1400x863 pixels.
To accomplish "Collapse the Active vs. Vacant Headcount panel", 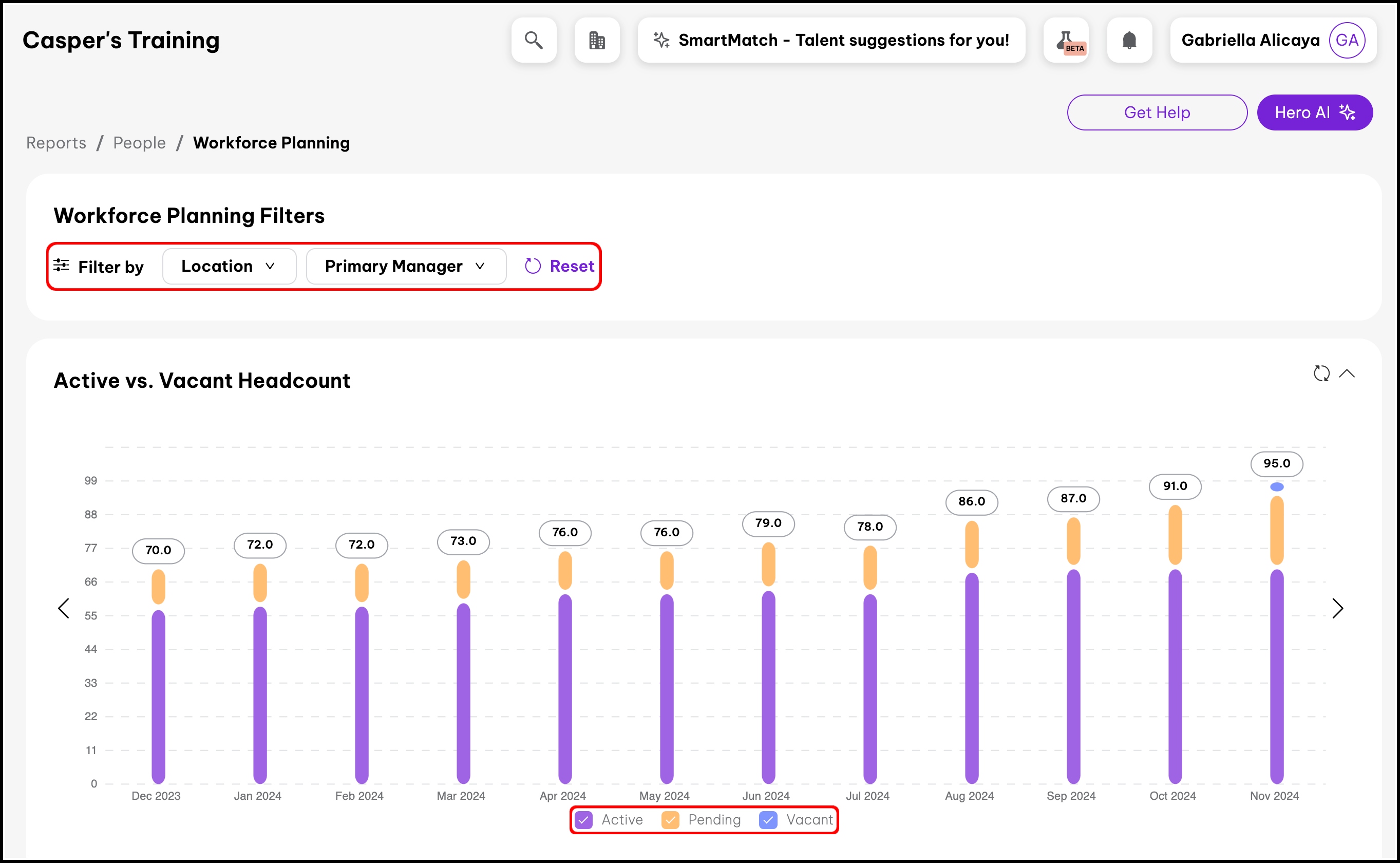I will point(1347,373).
